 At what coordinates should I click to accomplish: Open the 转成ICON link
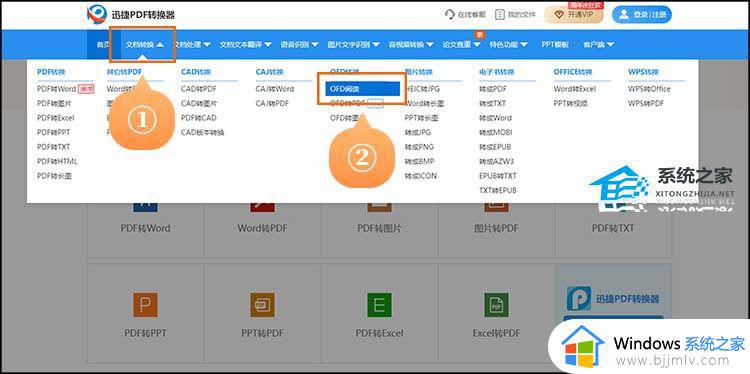[420, 176]
